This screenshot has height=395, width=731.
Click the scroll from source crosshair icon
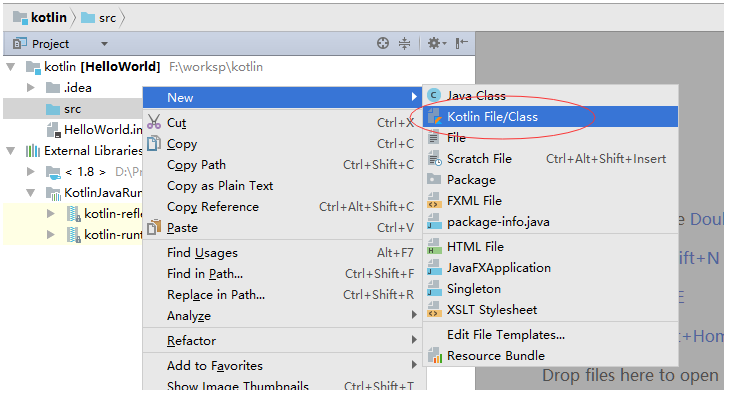coord(383,43)
